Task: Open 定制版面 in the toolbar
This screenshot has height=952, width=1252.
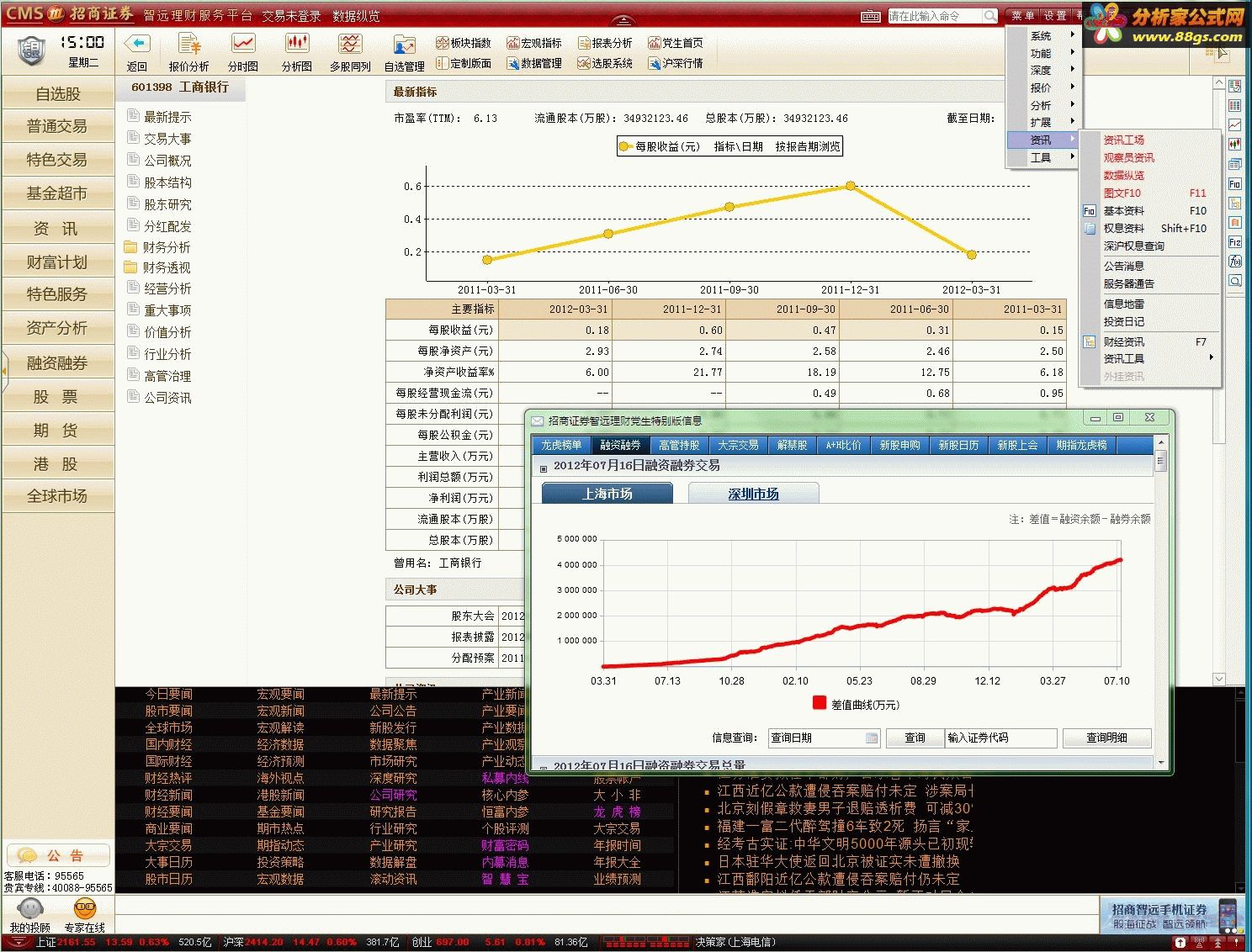Action: coord(464,63)
